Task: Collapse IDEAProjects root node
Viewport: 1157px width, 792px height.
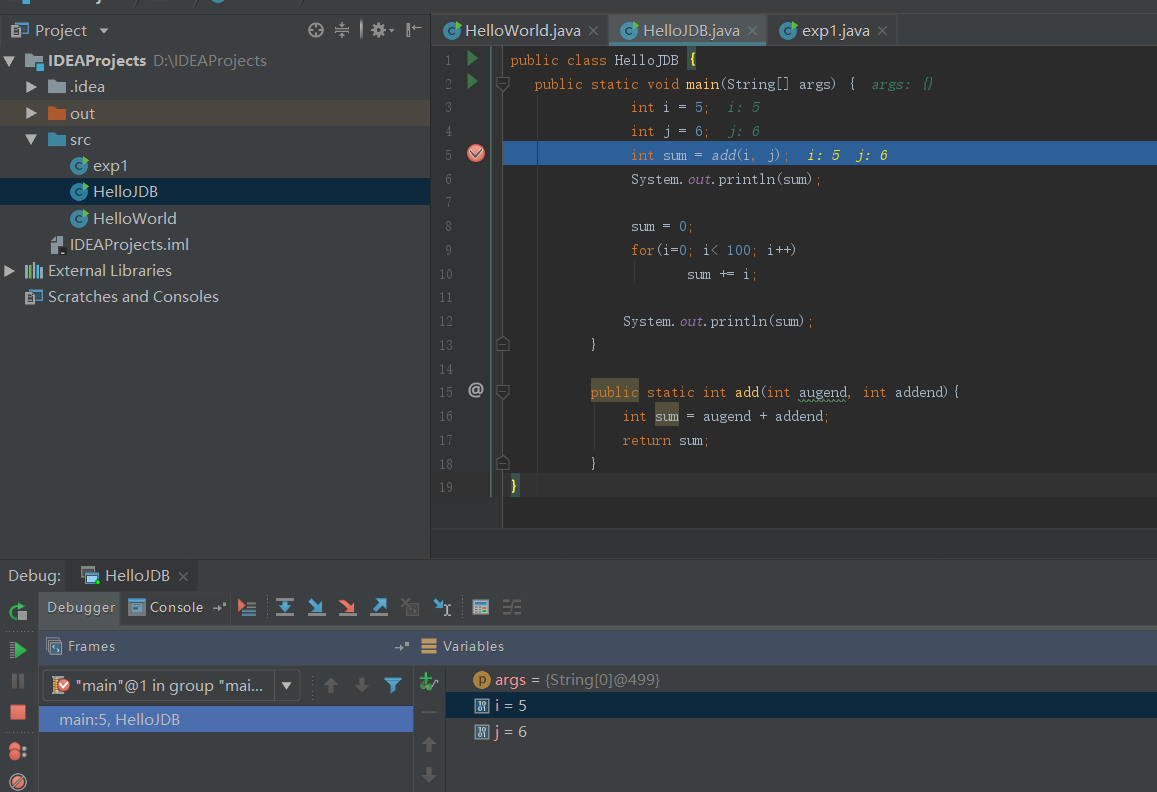Action: pos(9,61)
